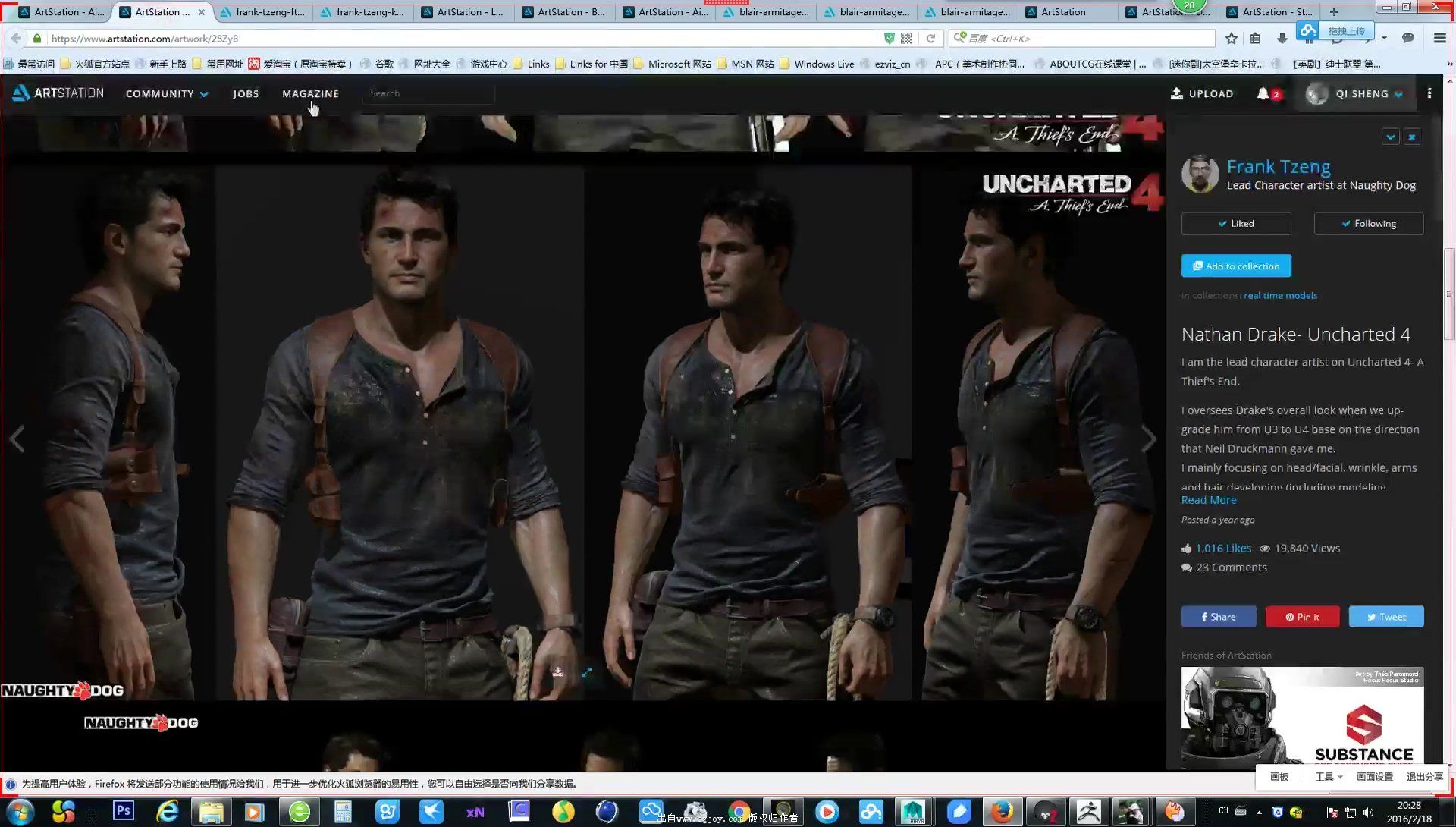The width and height of the screenshot is (1456, 827).
Task: Click the Windows Start button
Action: pos(20,812)
